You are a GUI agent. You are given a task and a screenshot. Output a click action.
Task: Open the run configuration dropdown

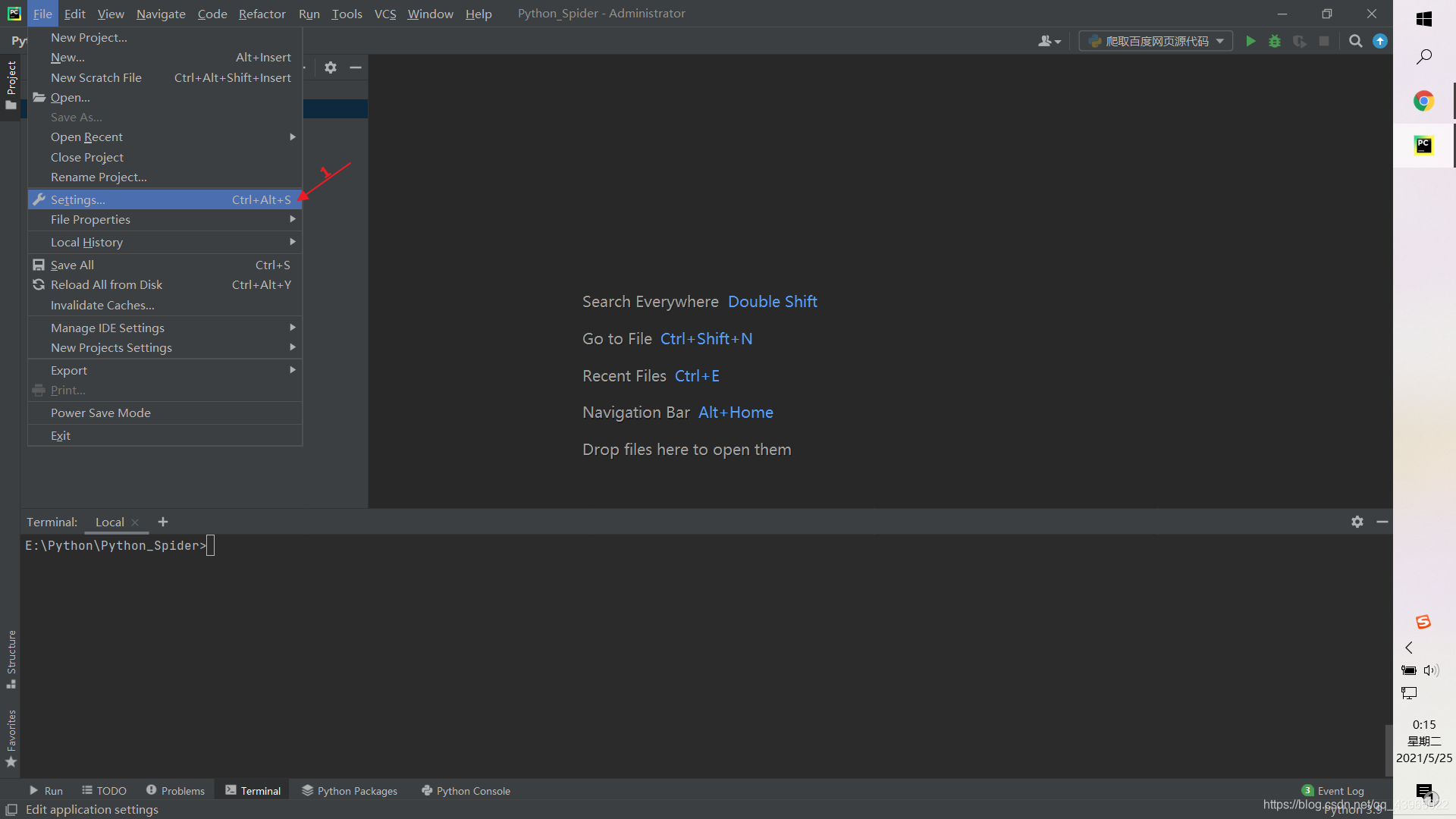click(x=1156, y=41)
